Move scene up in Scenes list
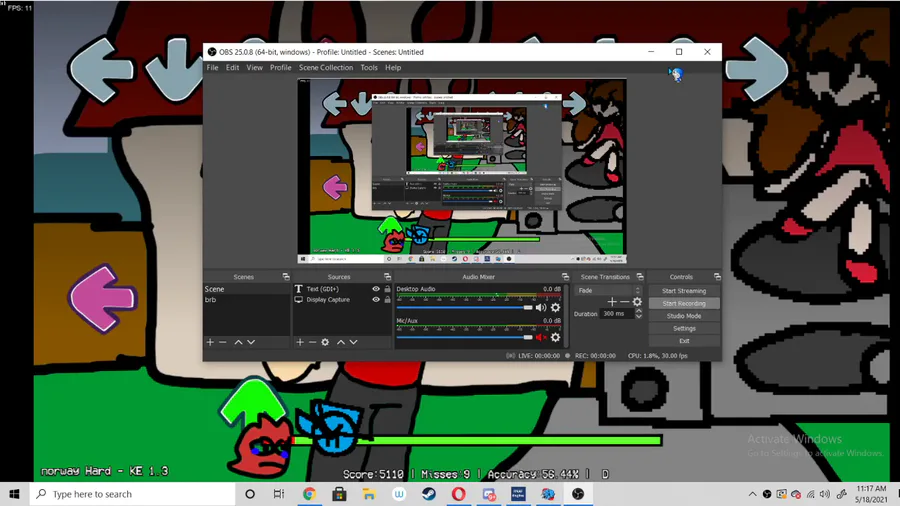This screenshot has width=900, height=506. (x=238, y=342)
